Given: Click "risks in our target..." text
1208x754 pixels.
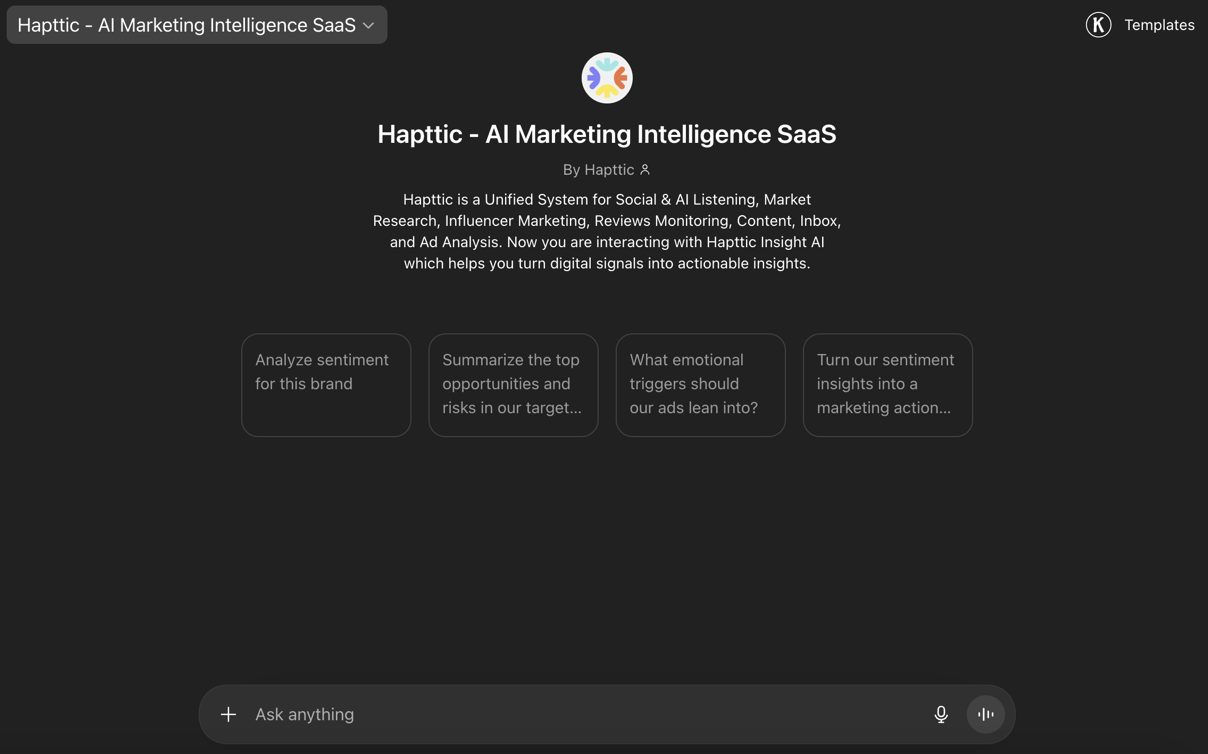Looking at the screenshot, I should [x=512, y=408].
